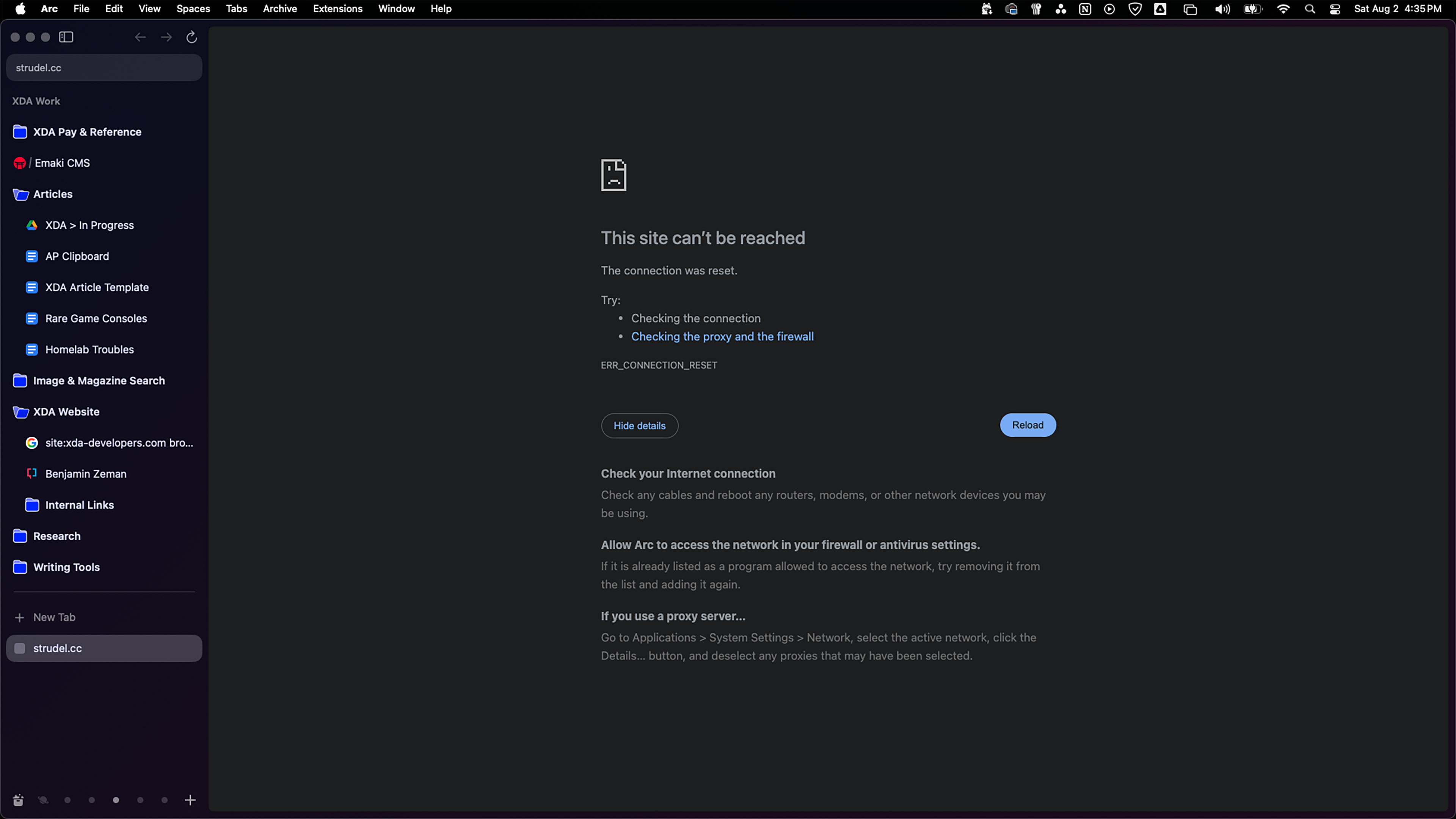Switch to the highlighted active space dot

pos(116,800)
